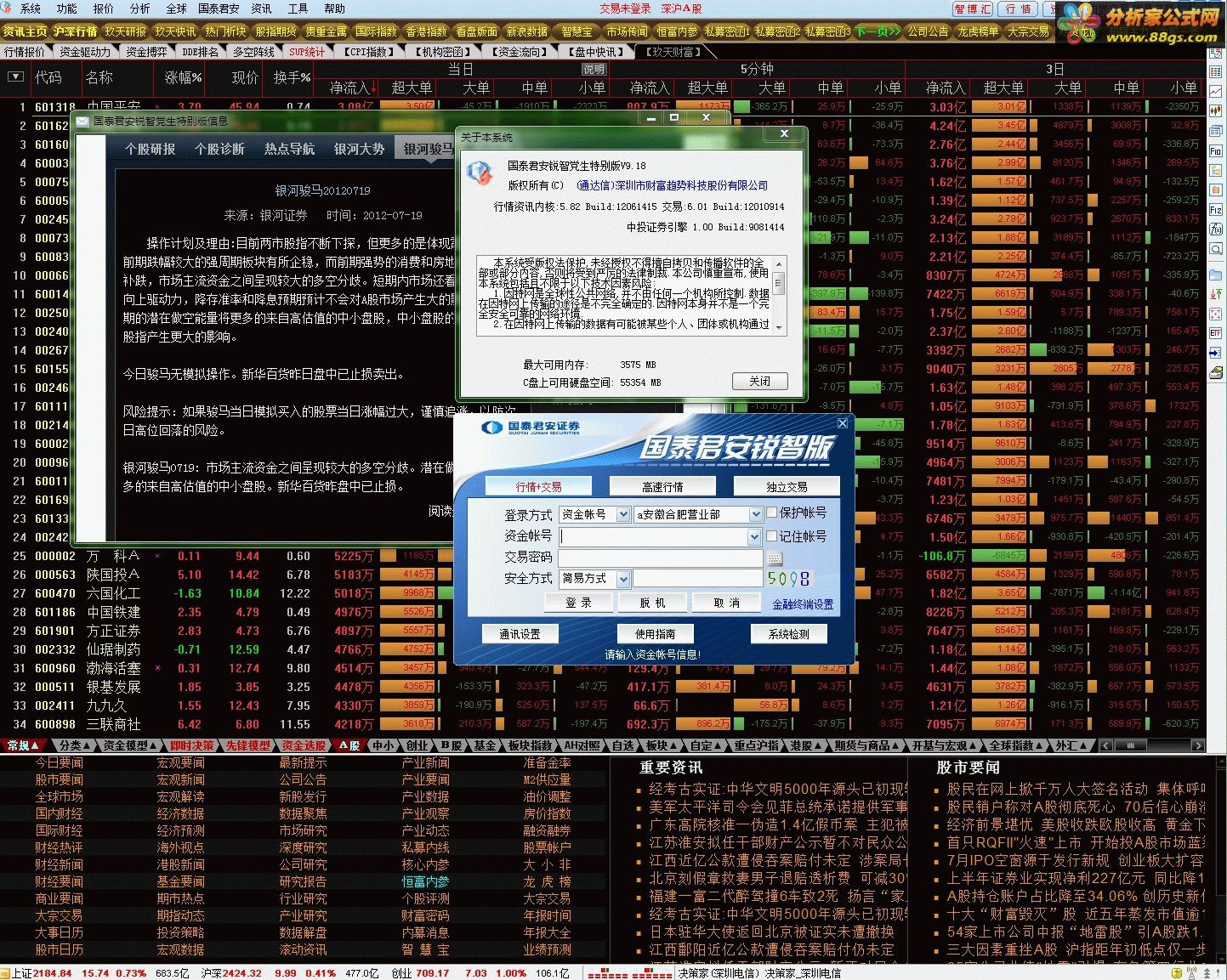Click the printer icon at sidebar bottom

[x=1216, y=372]
